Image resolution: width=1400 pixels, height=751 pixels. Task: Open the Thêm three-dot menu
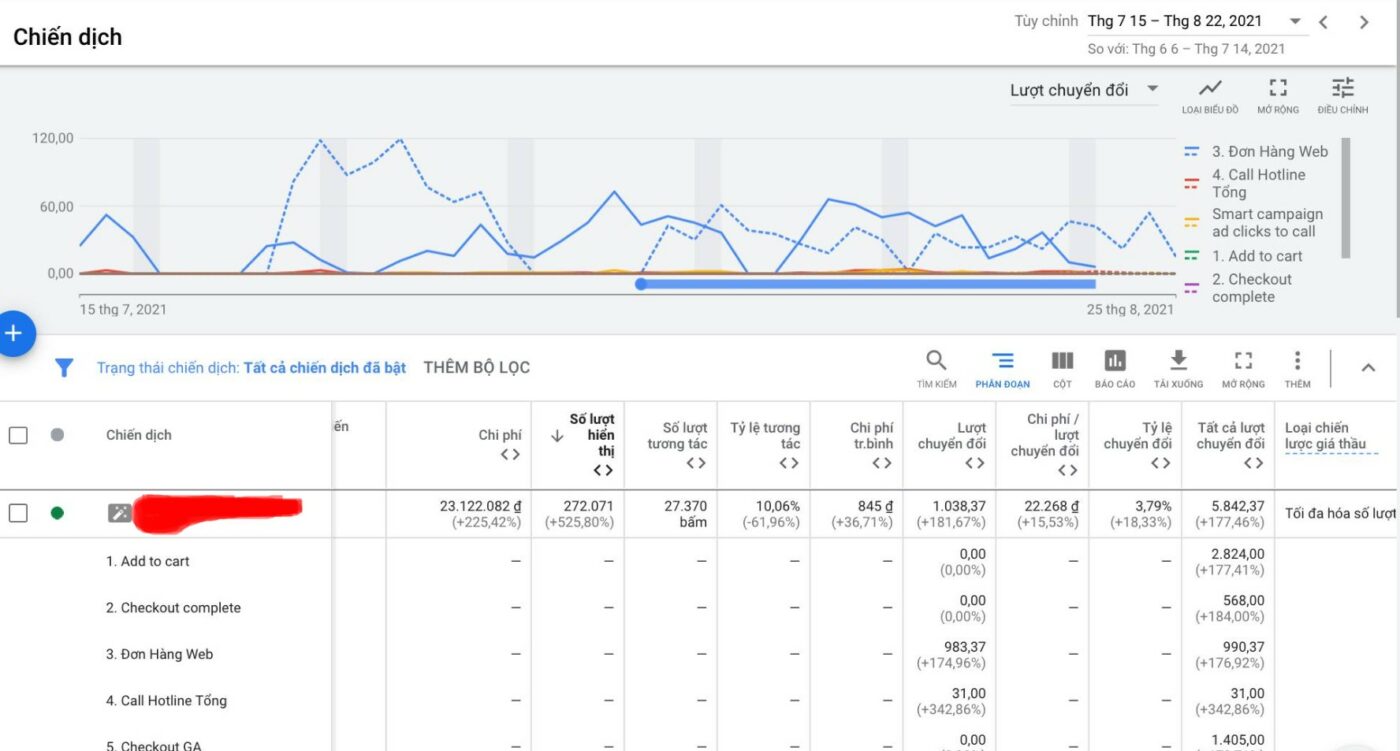[x=1297, y=360]
